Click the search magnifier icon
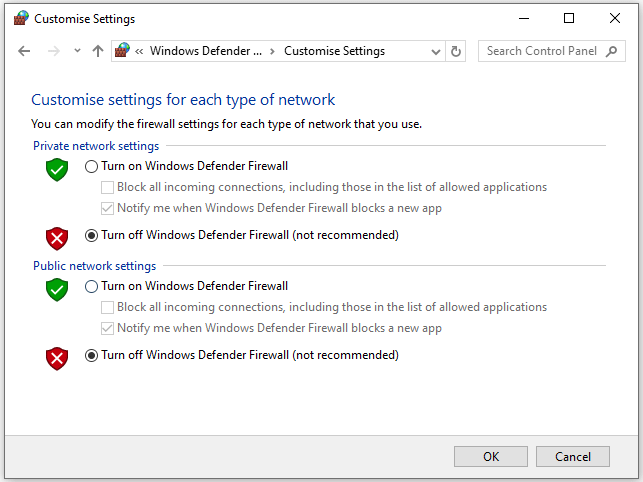 [613, 51]
